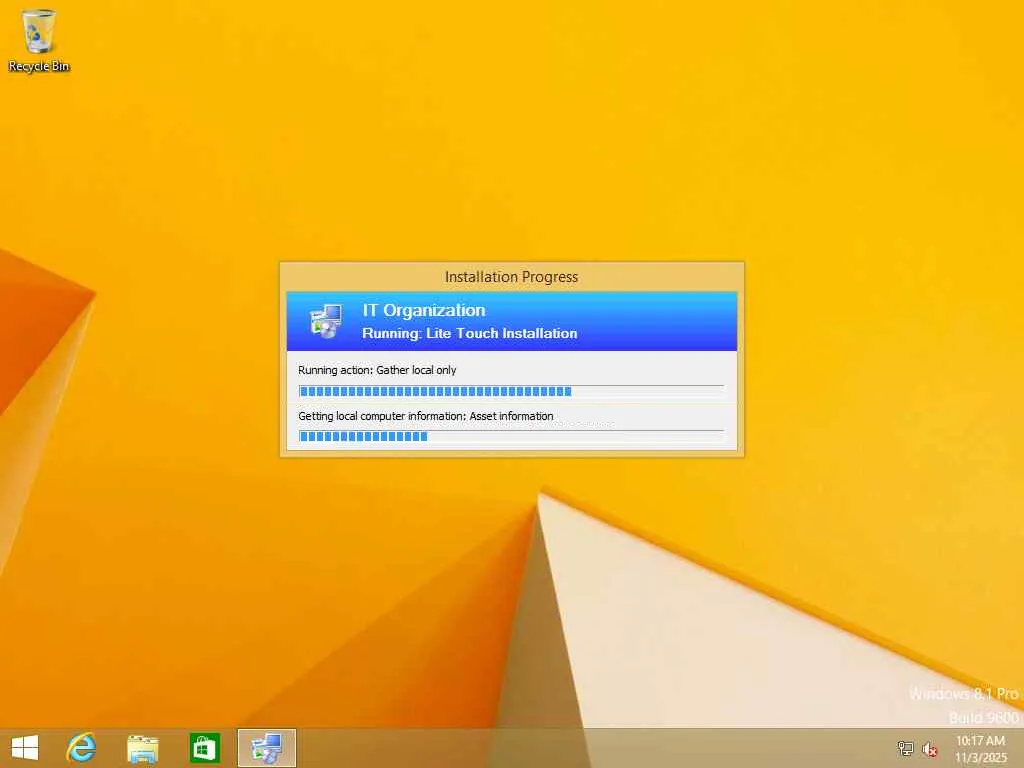Open the Windows Store taskbar icon

204,748
